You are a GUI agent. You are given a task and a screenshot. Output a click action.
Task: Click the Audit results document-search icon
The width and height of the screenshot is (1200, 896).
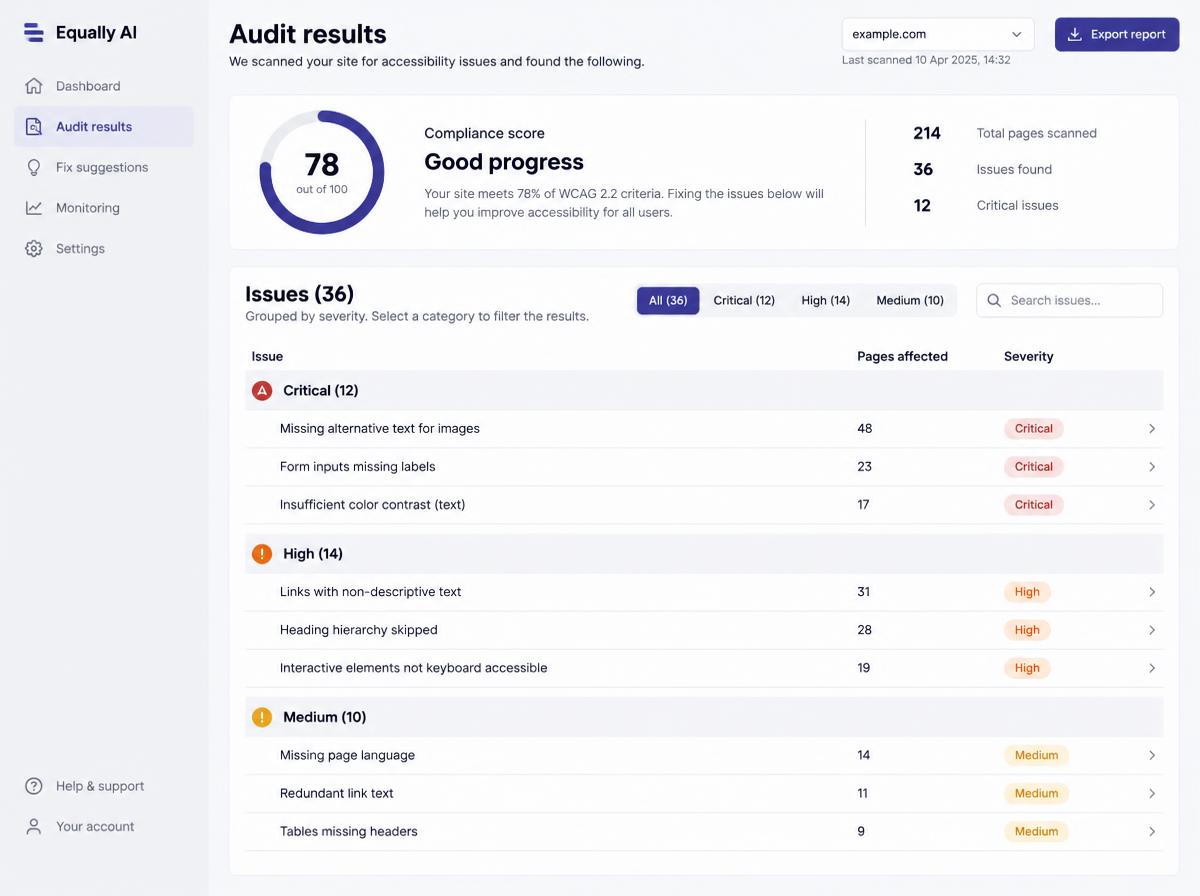click(x=34, y=127)
